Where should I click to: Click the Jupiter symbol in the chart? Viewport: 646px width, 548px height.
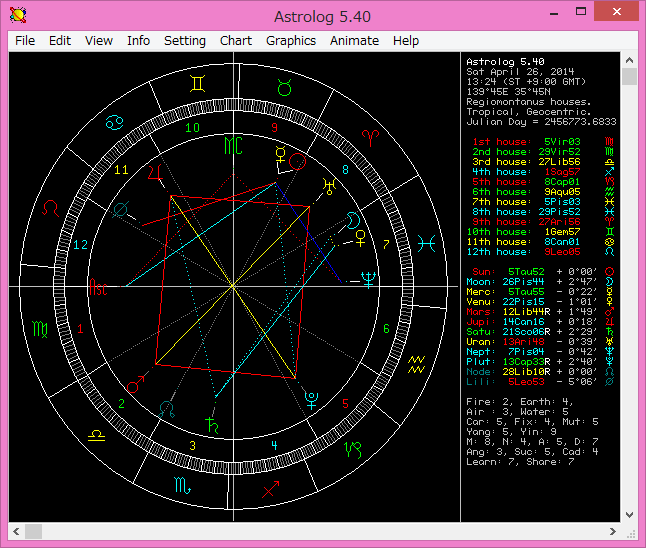click(155, 172)
